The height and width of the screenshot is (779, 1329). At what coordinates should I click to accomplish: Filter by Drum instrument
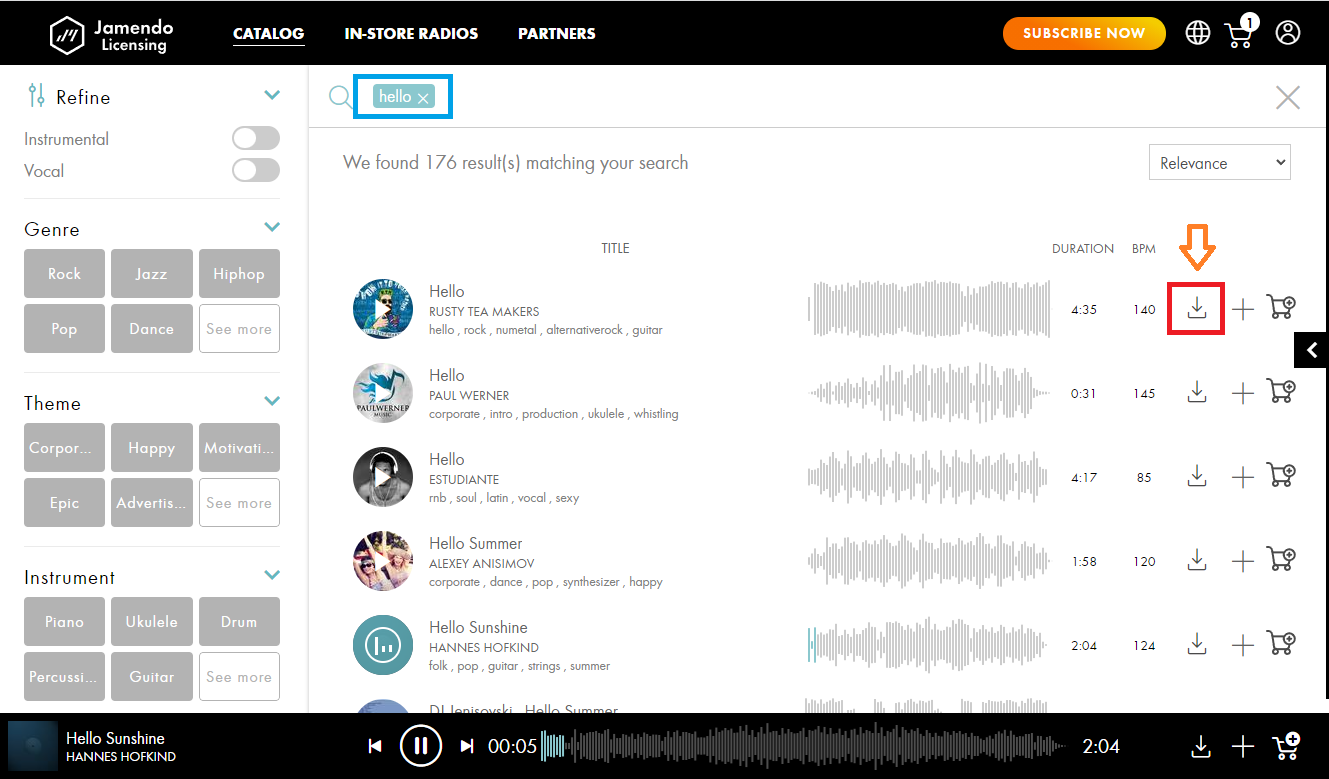(239, 622)
